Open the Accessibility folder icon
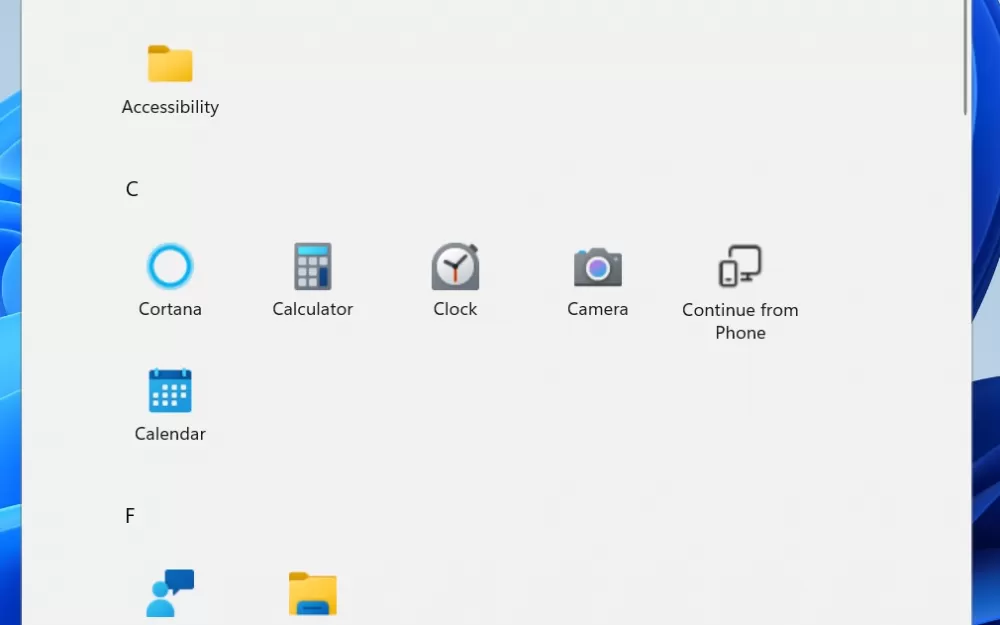The height and width of the screenshot is (625, 1000). point(170,64)
